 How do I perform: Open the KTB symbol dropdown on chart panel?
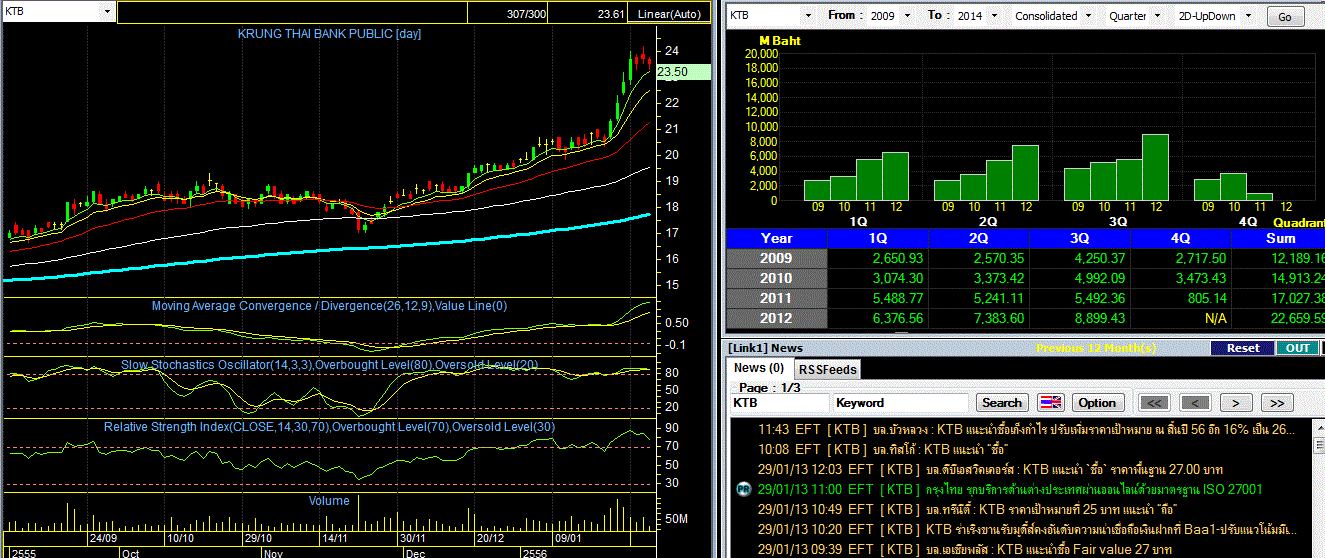click(x=106, y=12)
